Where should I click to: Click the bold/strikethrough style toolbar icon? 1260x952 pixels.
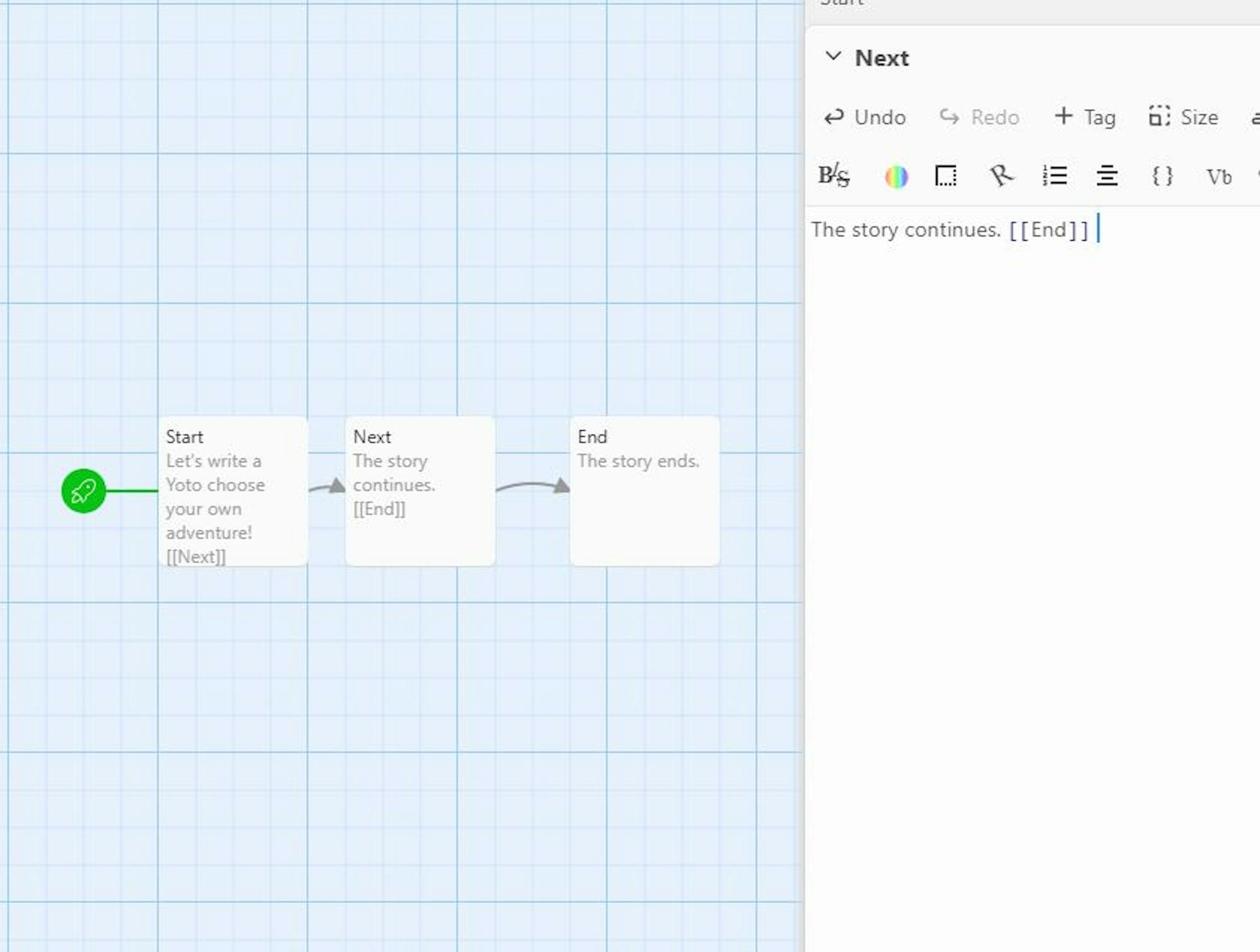[833, 176]
